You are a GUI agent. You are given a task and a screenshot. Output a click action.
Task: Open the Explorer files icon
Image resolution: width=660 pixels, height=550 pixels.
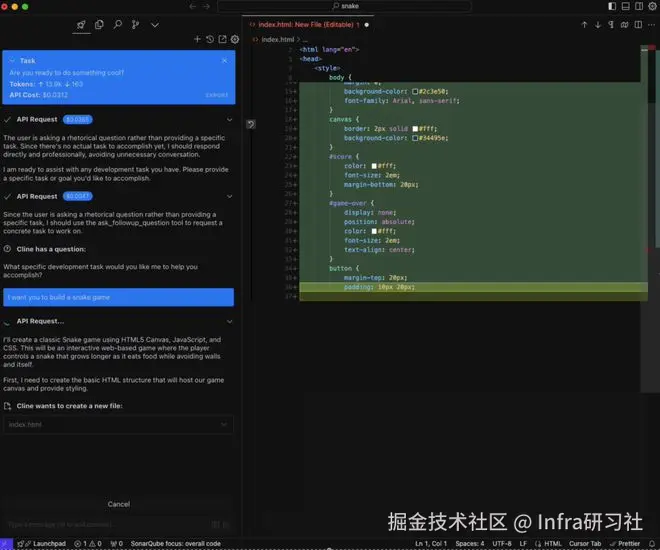coord(99,25)
